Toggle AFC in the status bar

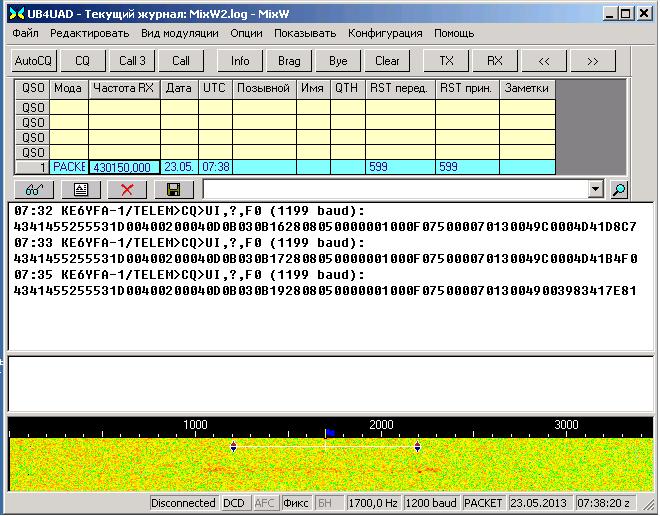tap(264, 503)
